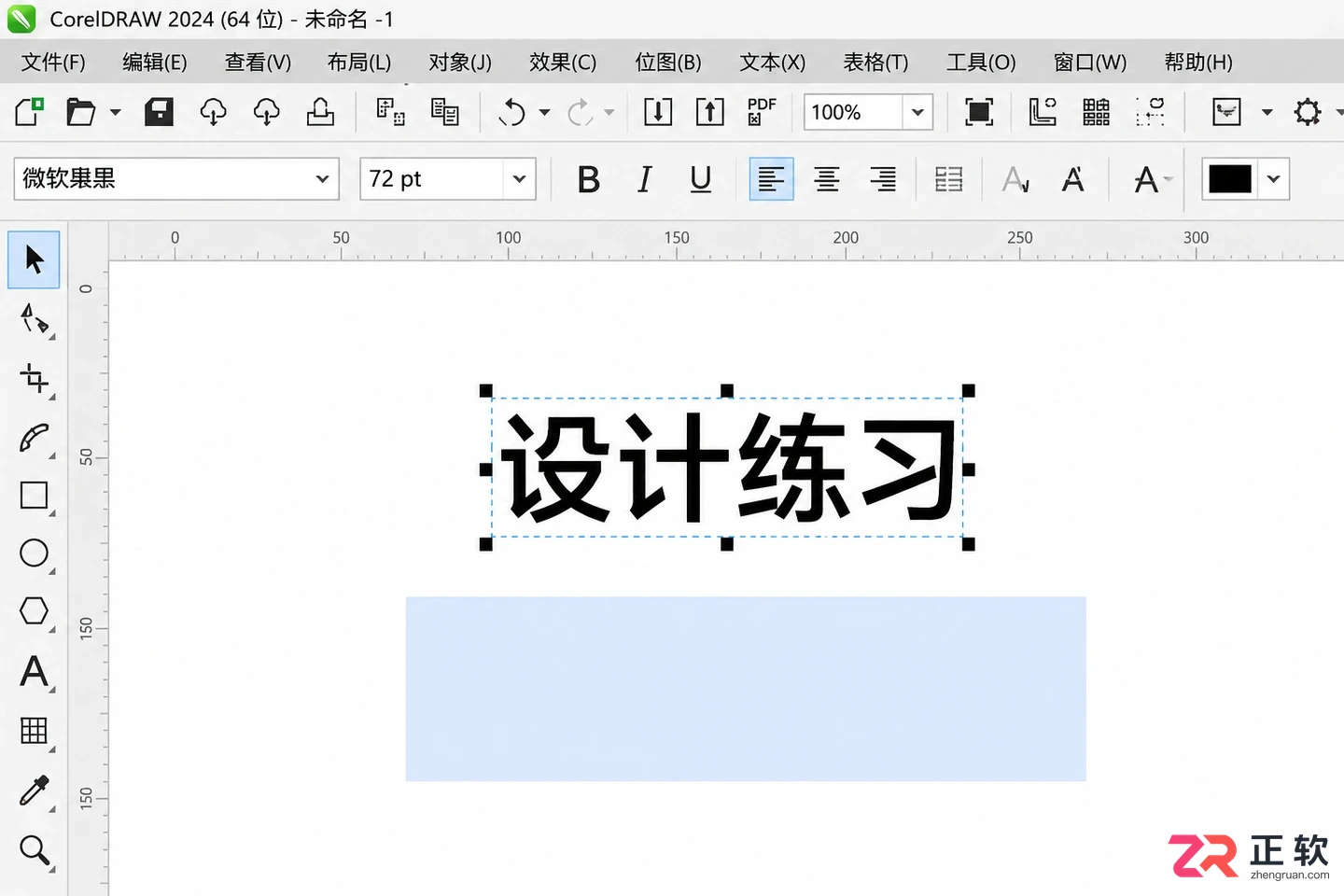Screen dimensions: 1344x896
Task: Choose the Crop tool
Action: click(34, 379)
